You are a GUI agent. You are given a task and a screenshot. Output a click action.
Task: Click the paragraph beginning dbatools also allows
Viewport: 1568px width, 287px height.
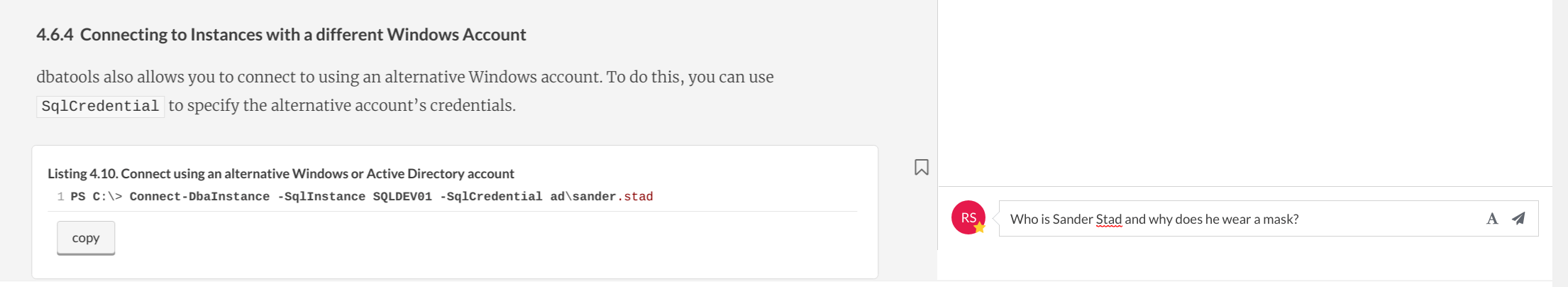point(405,91)
